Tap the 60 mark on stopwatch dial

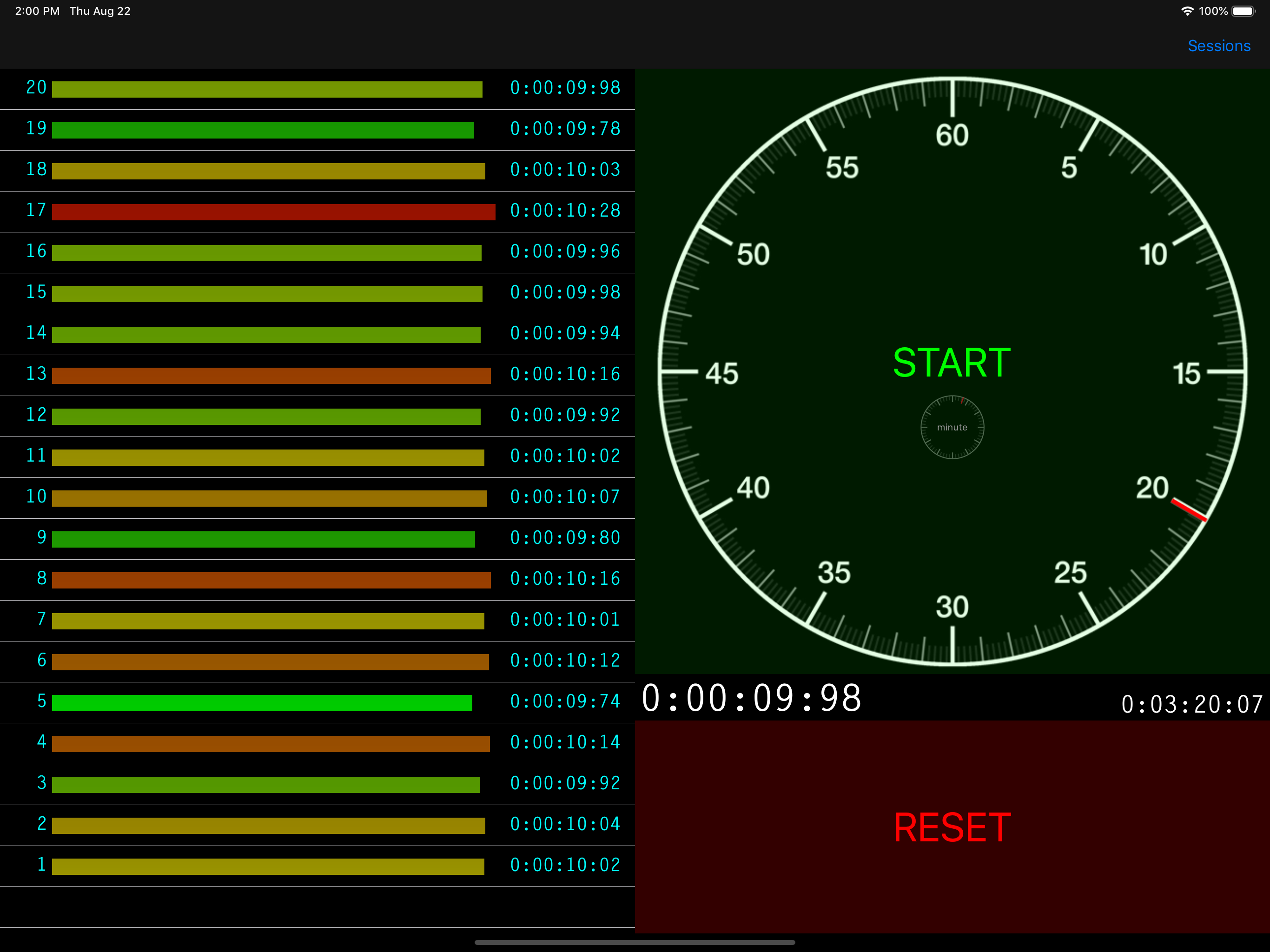952,136
